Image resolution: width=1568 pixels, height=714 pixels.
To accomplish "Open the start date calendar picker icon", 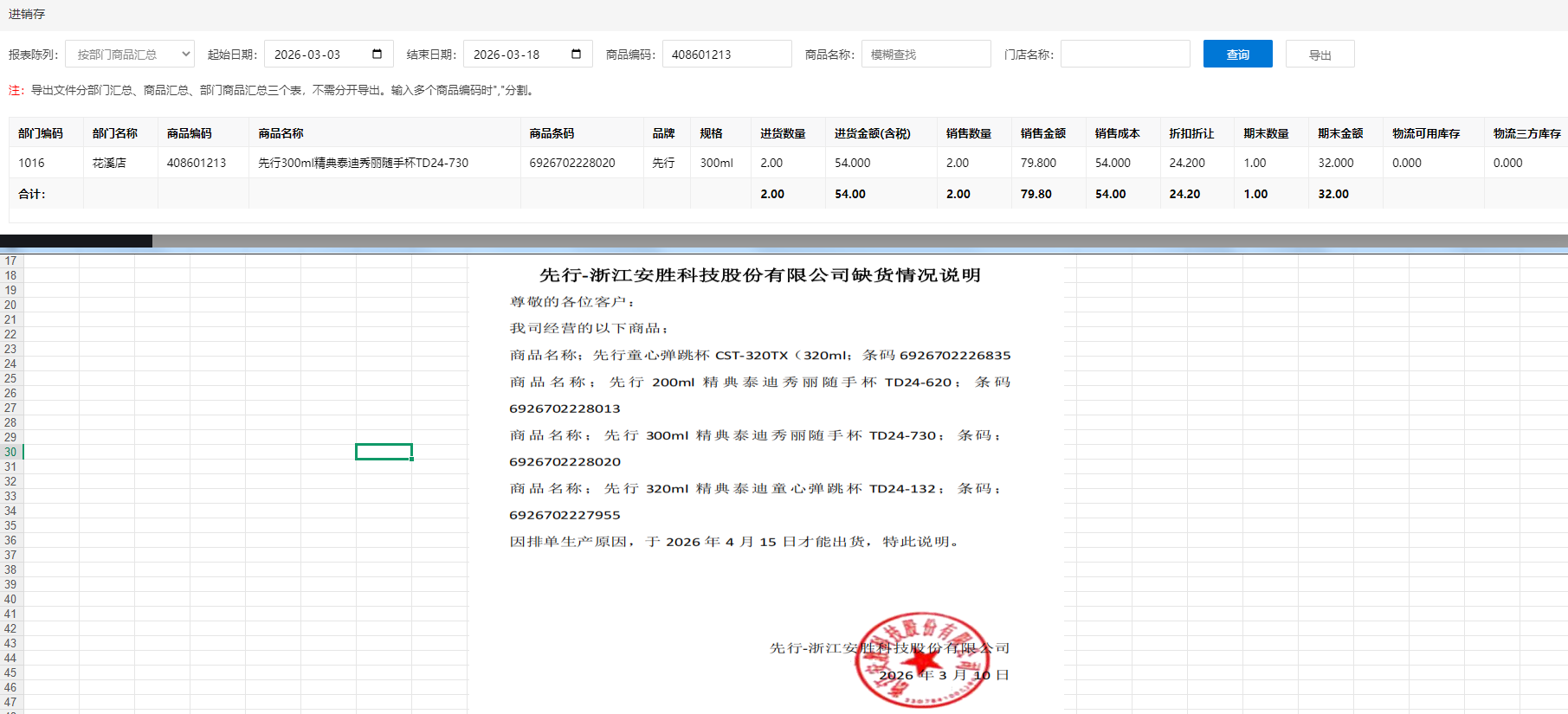I will click(377, 54).
